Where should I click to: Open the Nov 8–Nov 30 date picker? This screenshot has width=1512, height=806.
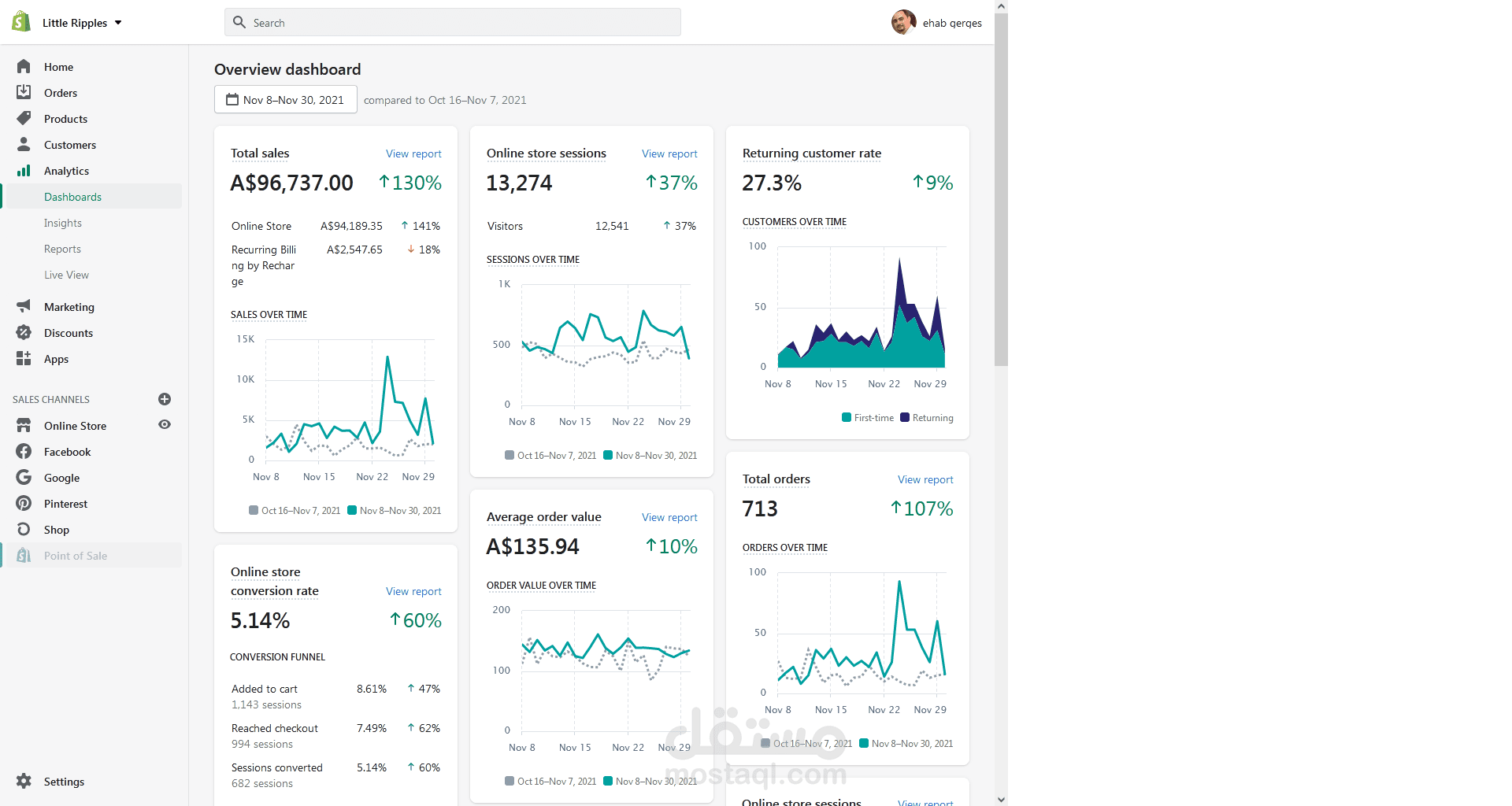286,100
